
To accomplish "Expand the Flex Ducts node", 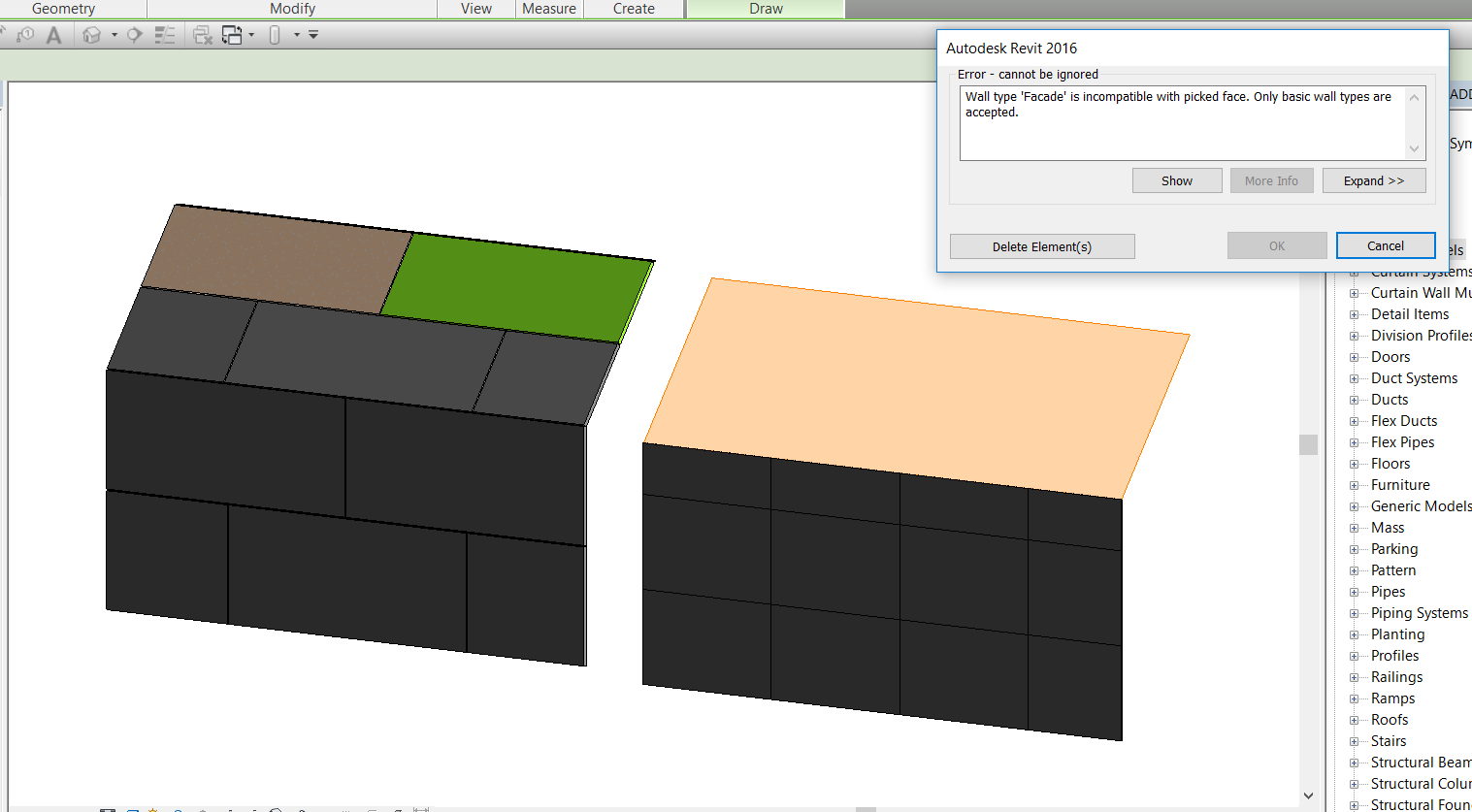I will [1354, 421].
